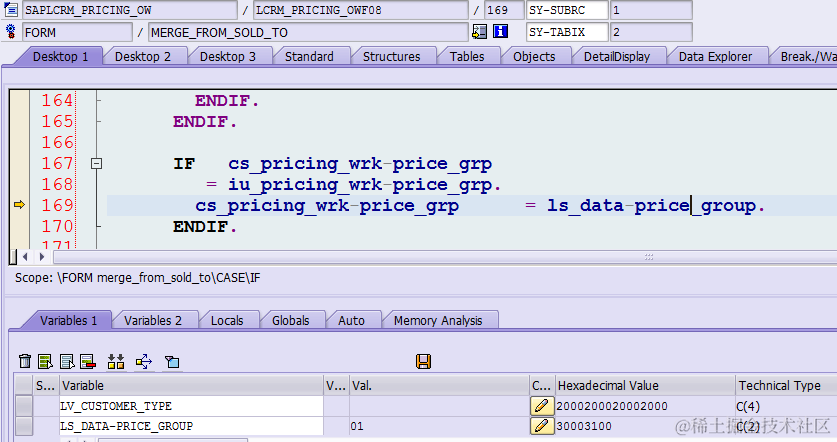
Task: Click the MERGE_FROM_SOLD_TO field
Action: pos(308,32)
